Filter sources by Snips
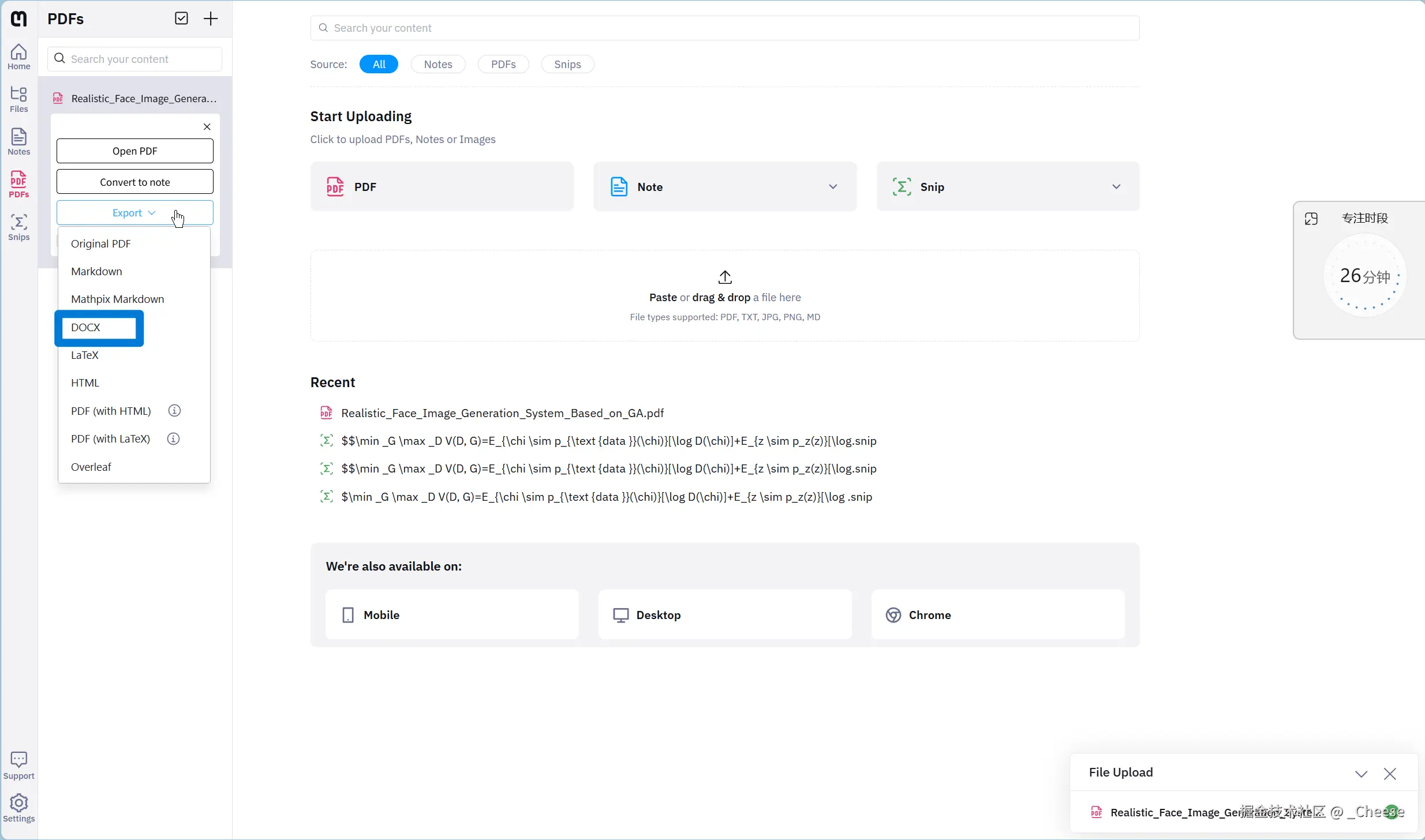Viewport: 1425px width, 840px height. (567, 64)
